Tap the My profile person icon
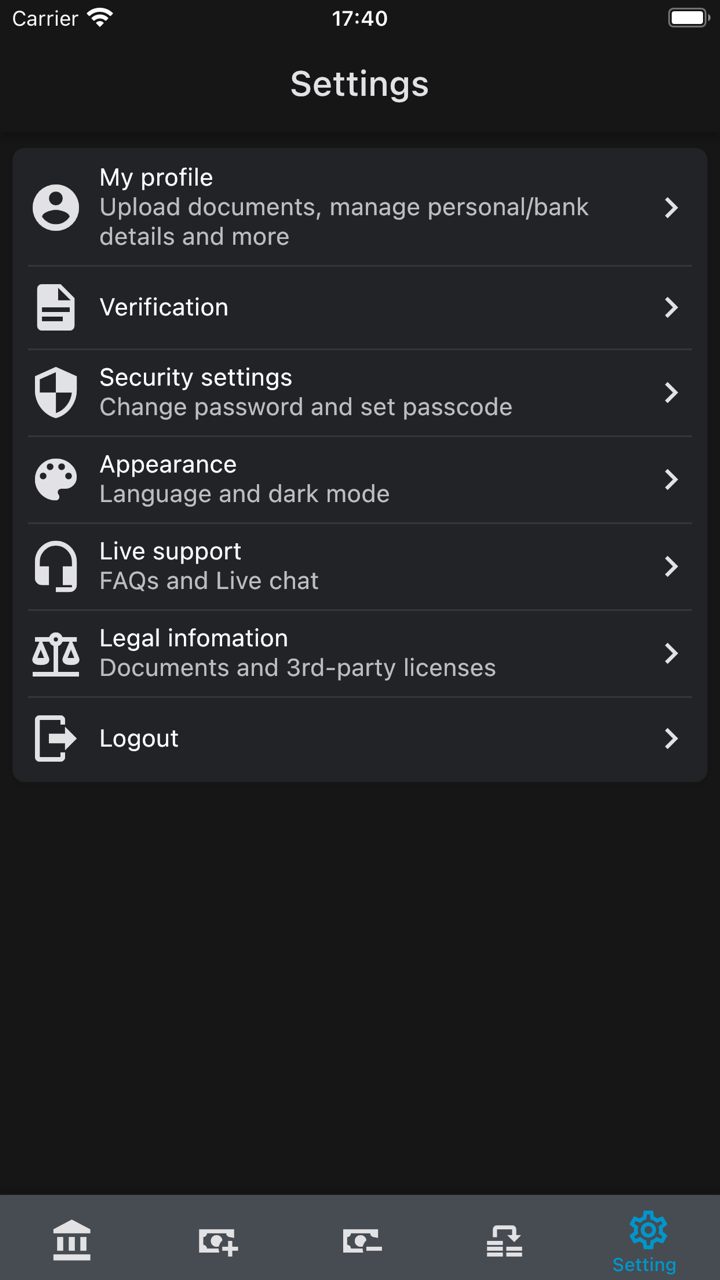The width and height of the screenshot is (720, 1280). (x=56, y=208)
